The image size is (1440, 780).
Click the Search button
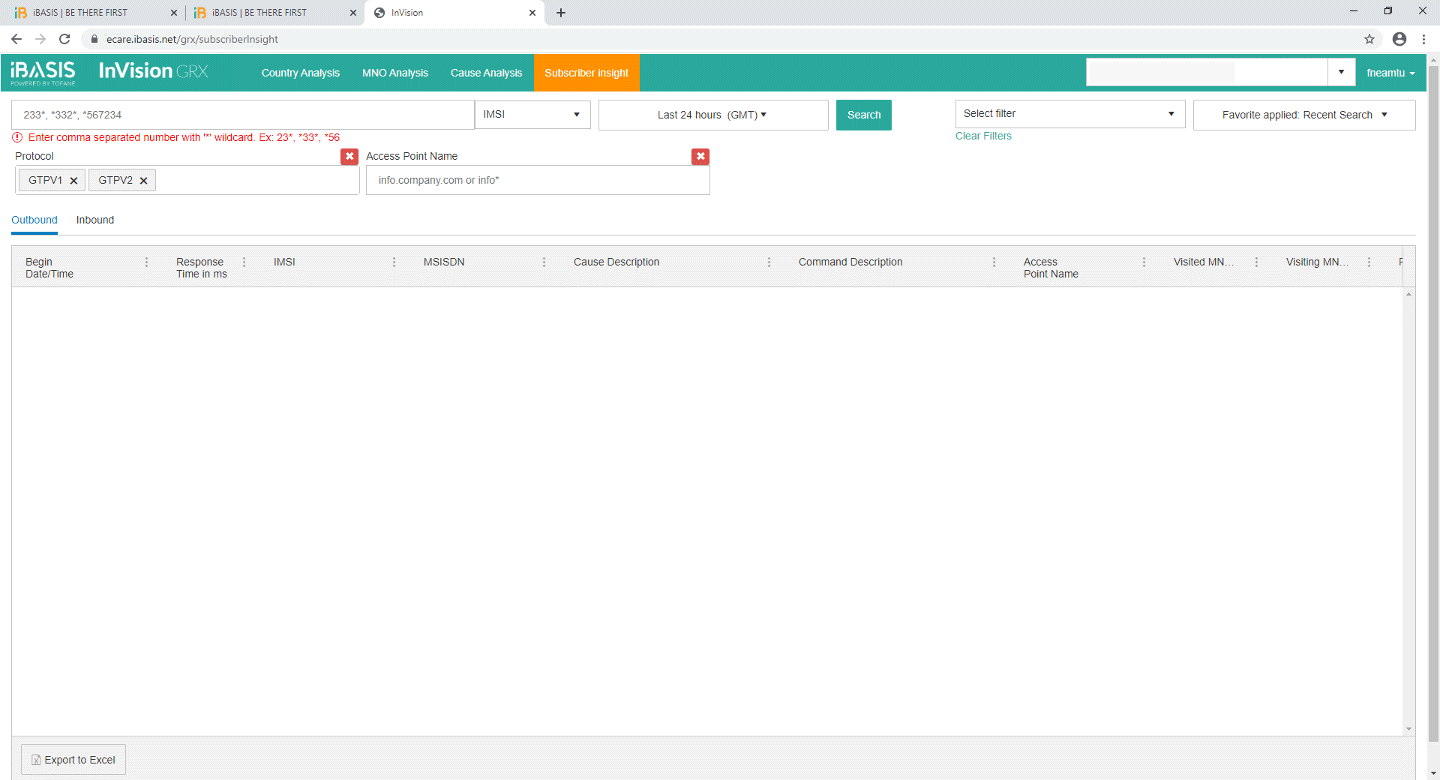point(863,115)
